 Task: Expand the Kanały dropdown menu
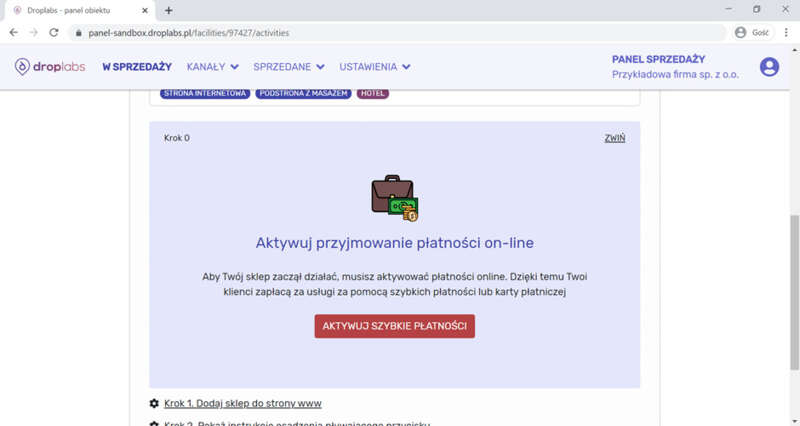pyautogui.click(x=212, y=67)
